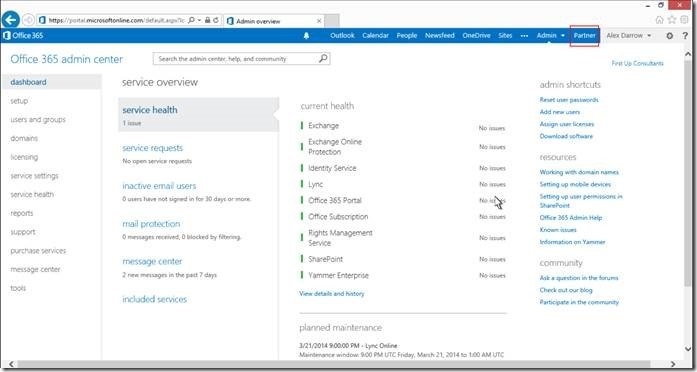The image size is (697, 372).
Task: Open Newsfeed from the top navigation
Action: (440, 36)
